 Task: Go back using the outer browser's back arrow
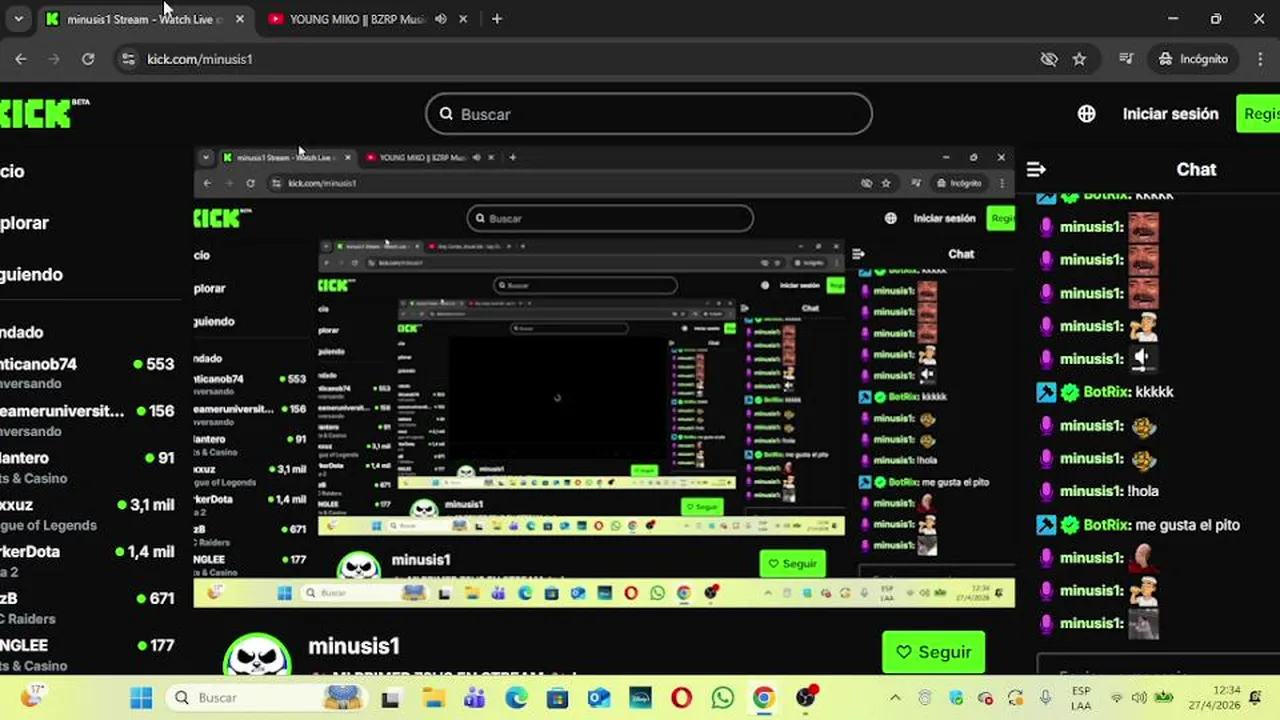point(21,59)
